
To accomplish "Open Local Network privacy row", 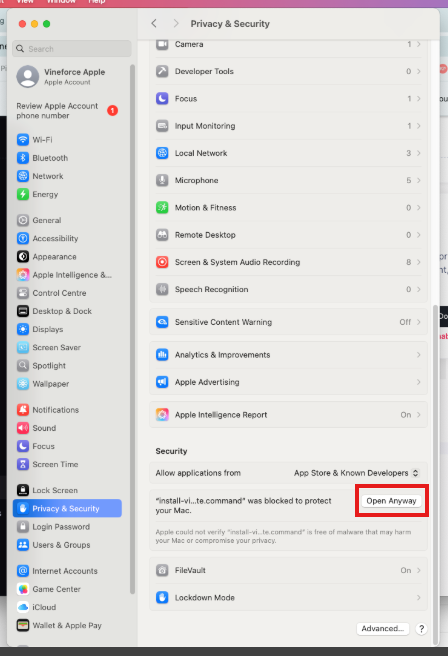I will point(288,153).
